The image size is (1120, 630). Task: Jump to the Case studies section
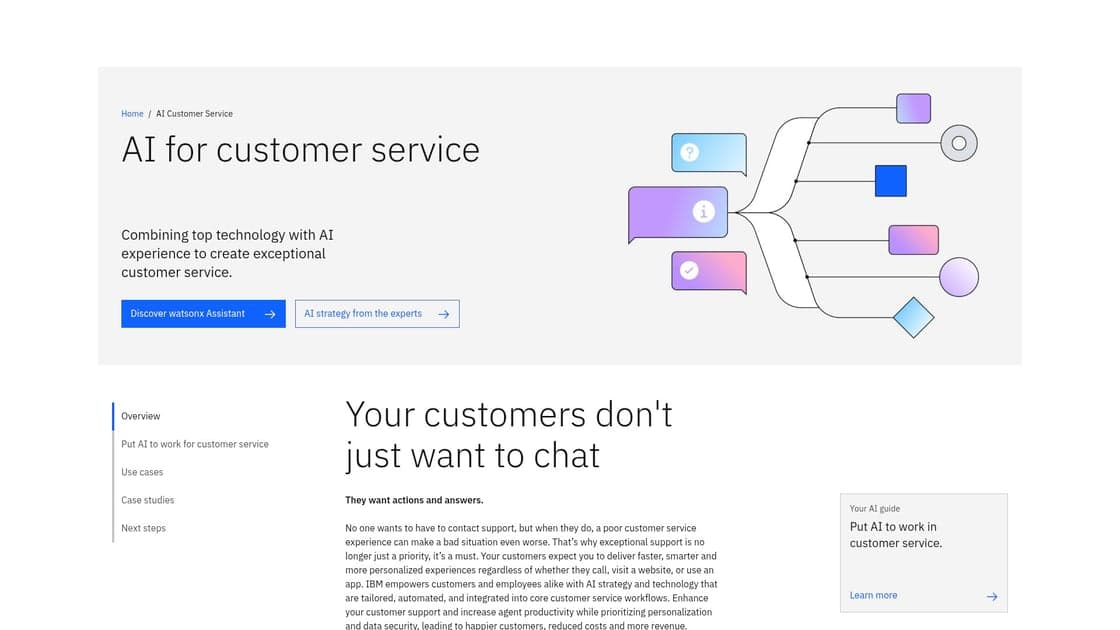pos(147,500)
